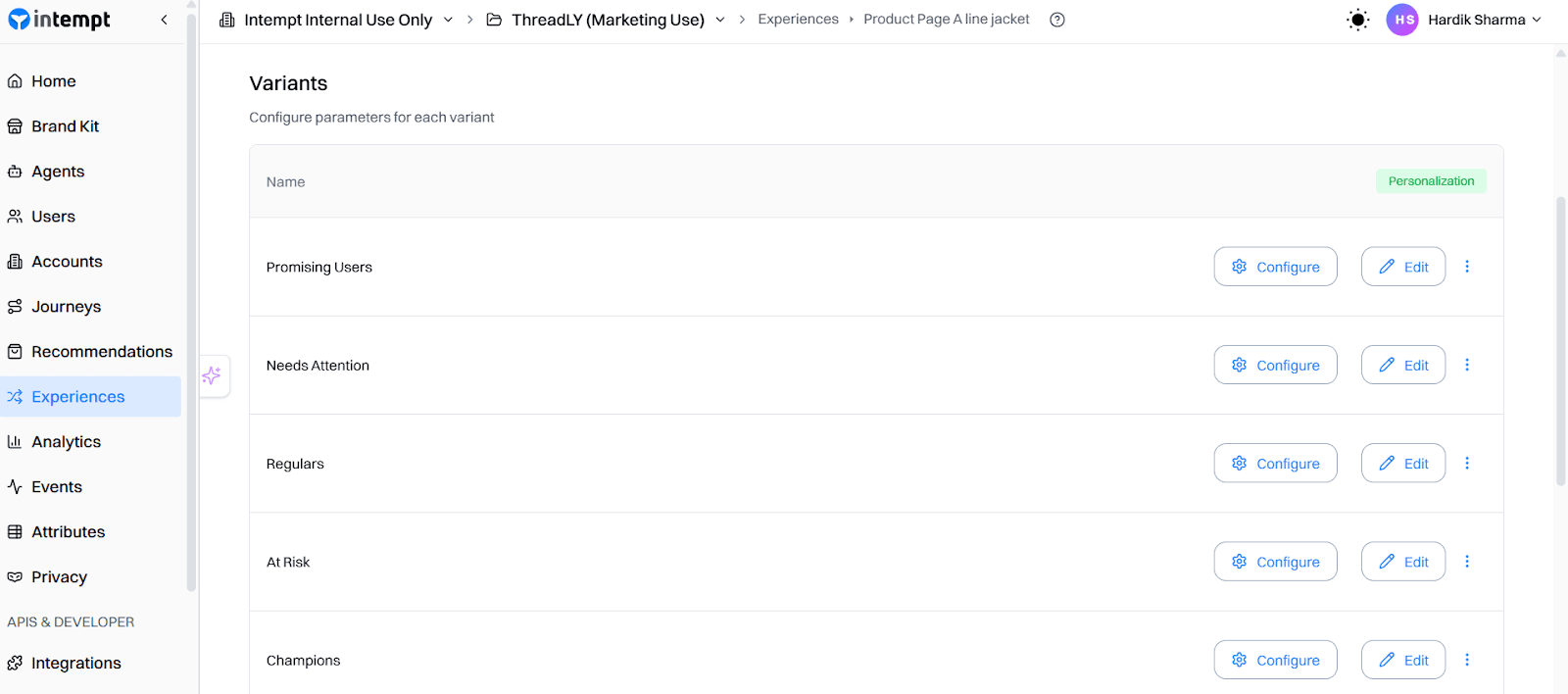Click the Name column header
The width and height of the screenshot is (1568, 694).
coord(285,182)
